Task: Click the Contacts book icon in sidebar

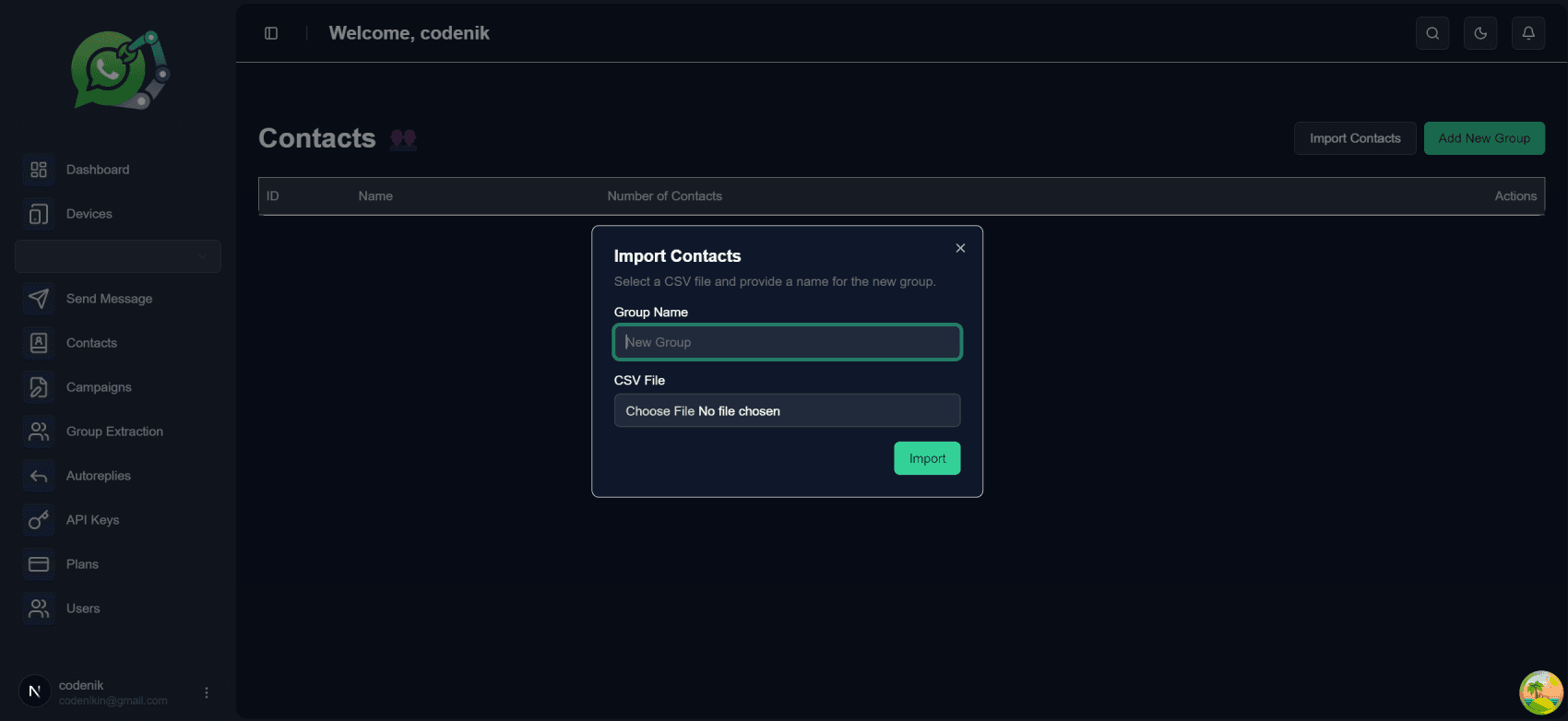Action: coord(39,343)
